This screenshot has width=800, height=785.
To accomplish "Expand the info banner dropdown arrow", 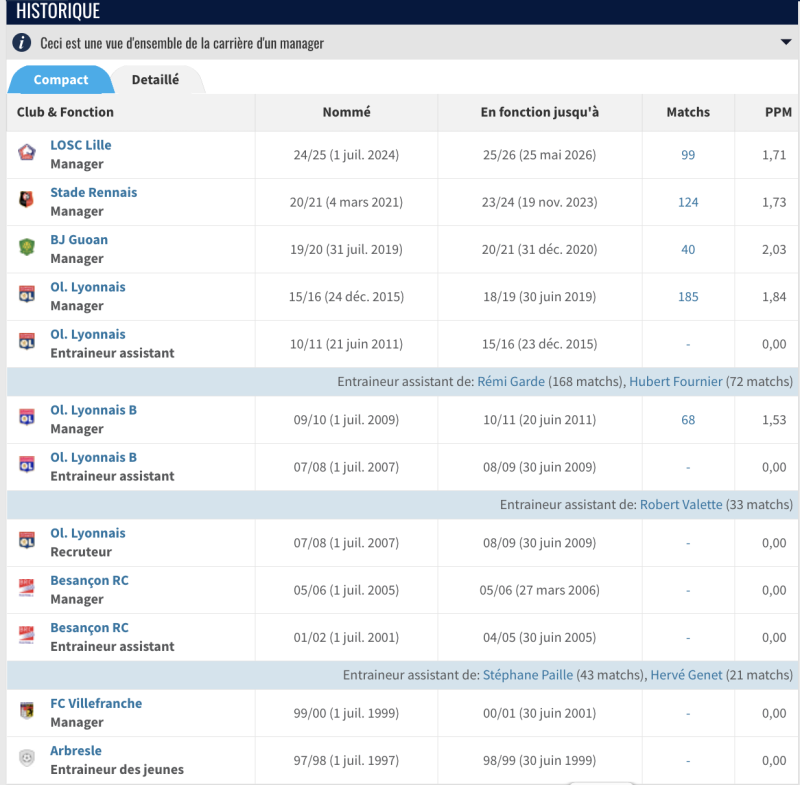I will coord(786,42).
